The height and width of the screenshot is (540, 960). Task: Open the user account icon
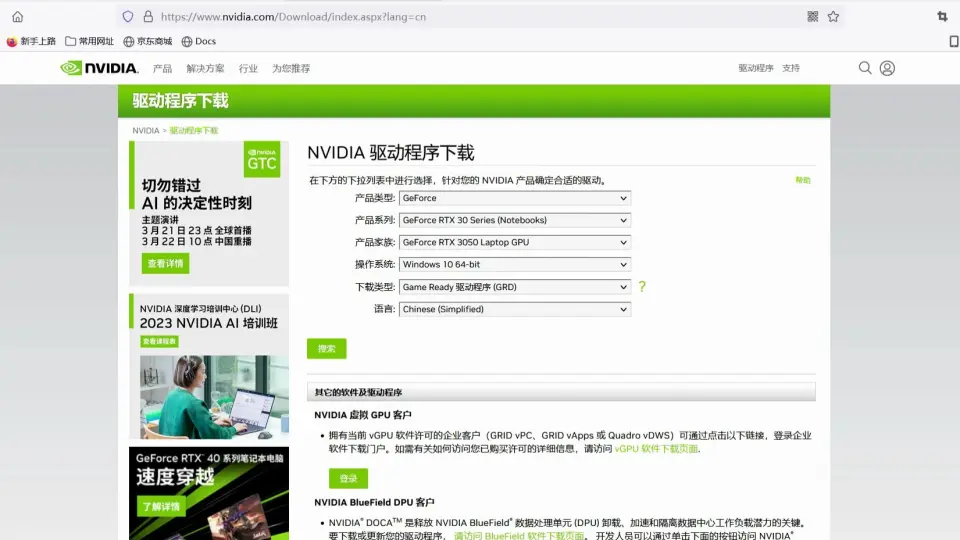887,68
